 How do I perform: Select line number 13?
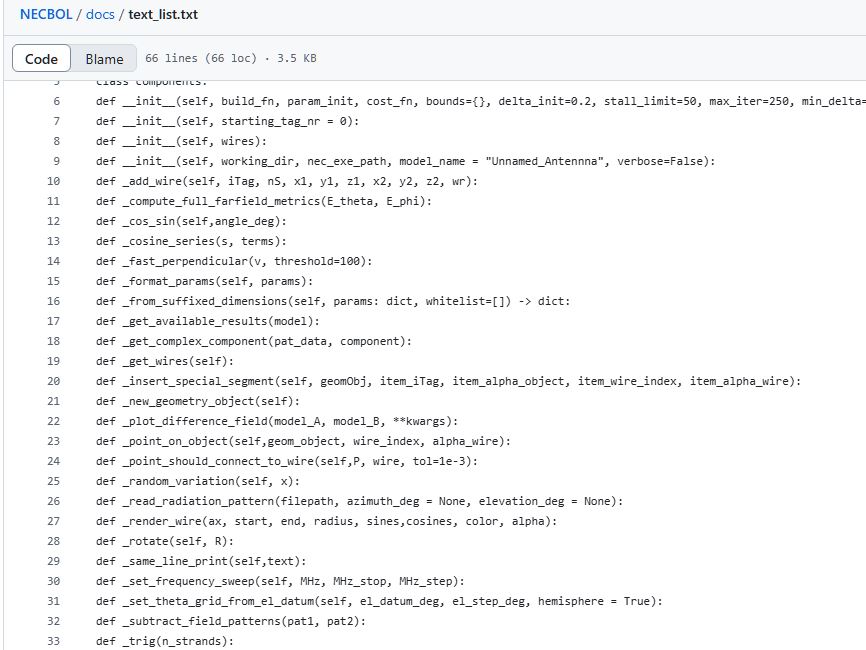click(54, 241)
